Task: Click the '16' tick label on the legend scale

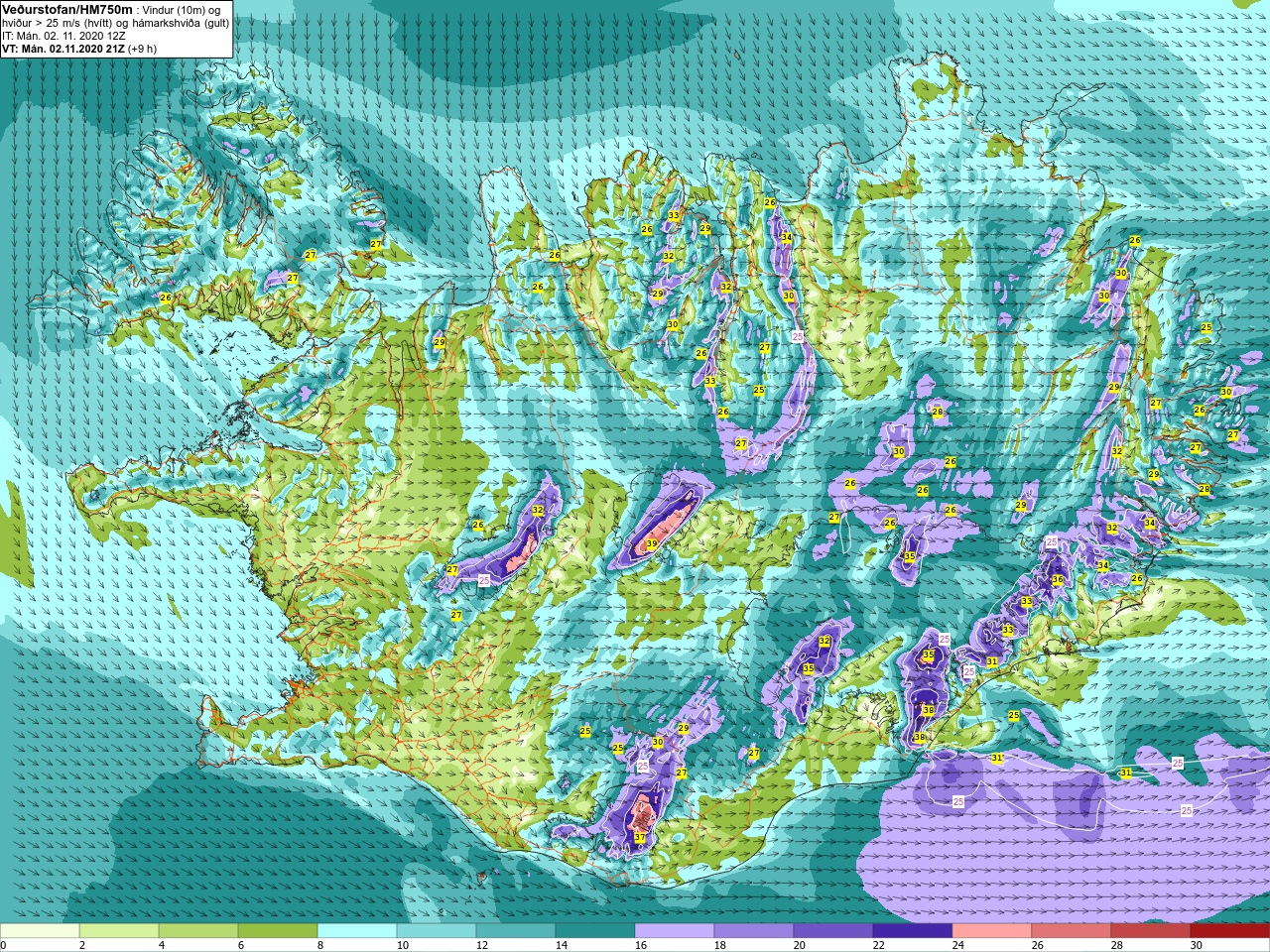Action: 641,946
